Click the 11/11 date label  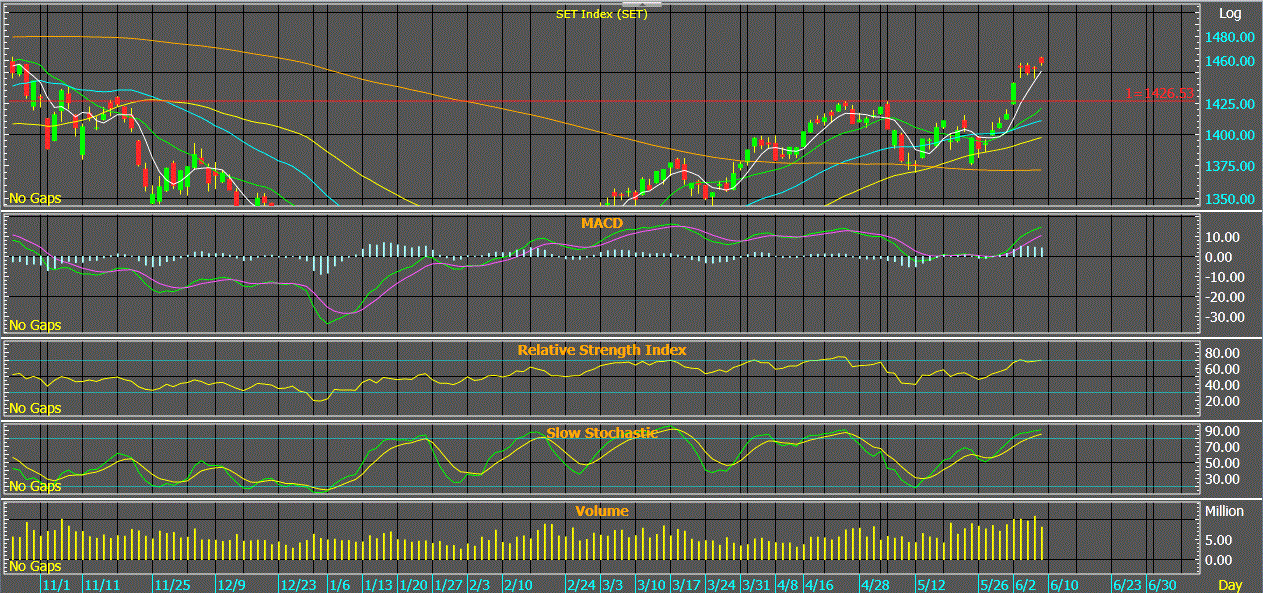(102, 584)
